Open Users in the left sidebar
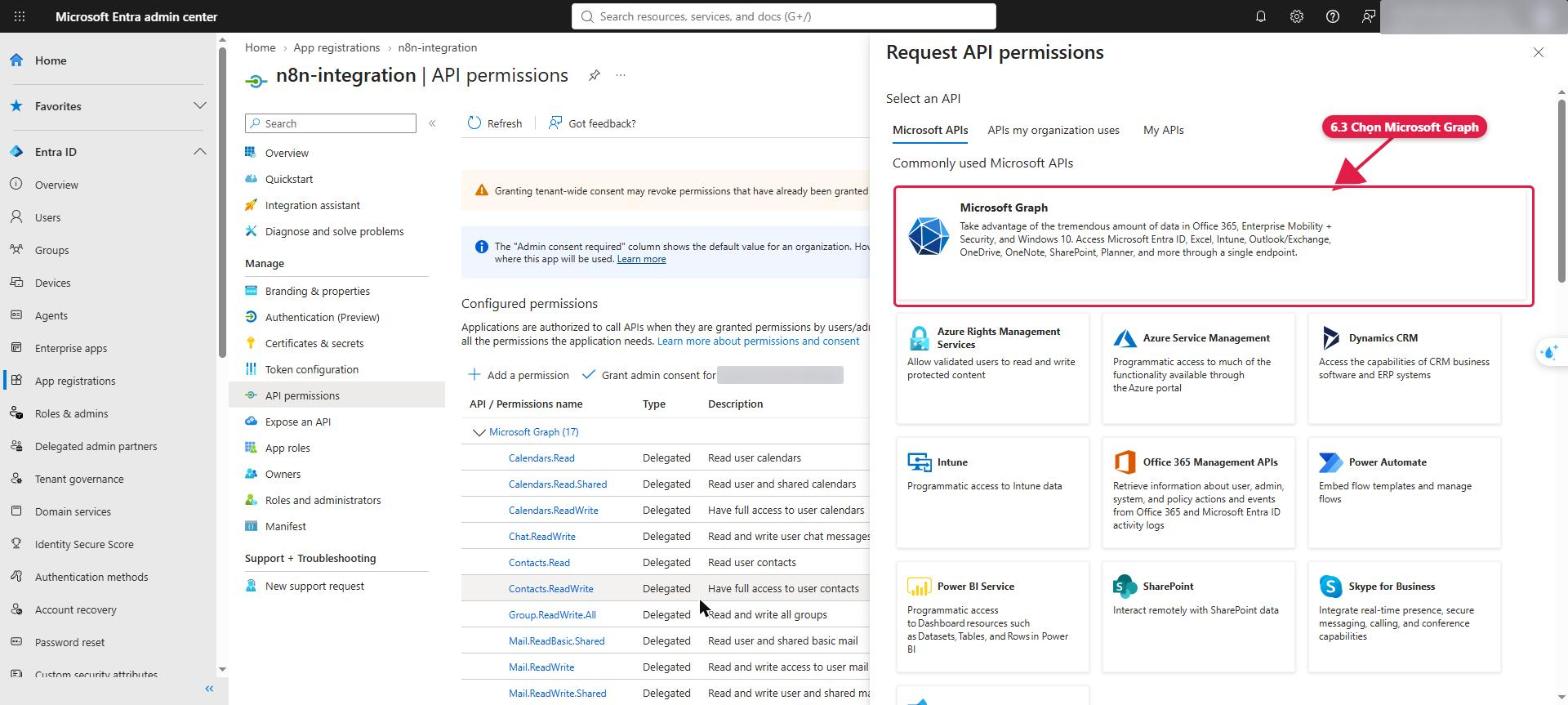 (47, 217)
